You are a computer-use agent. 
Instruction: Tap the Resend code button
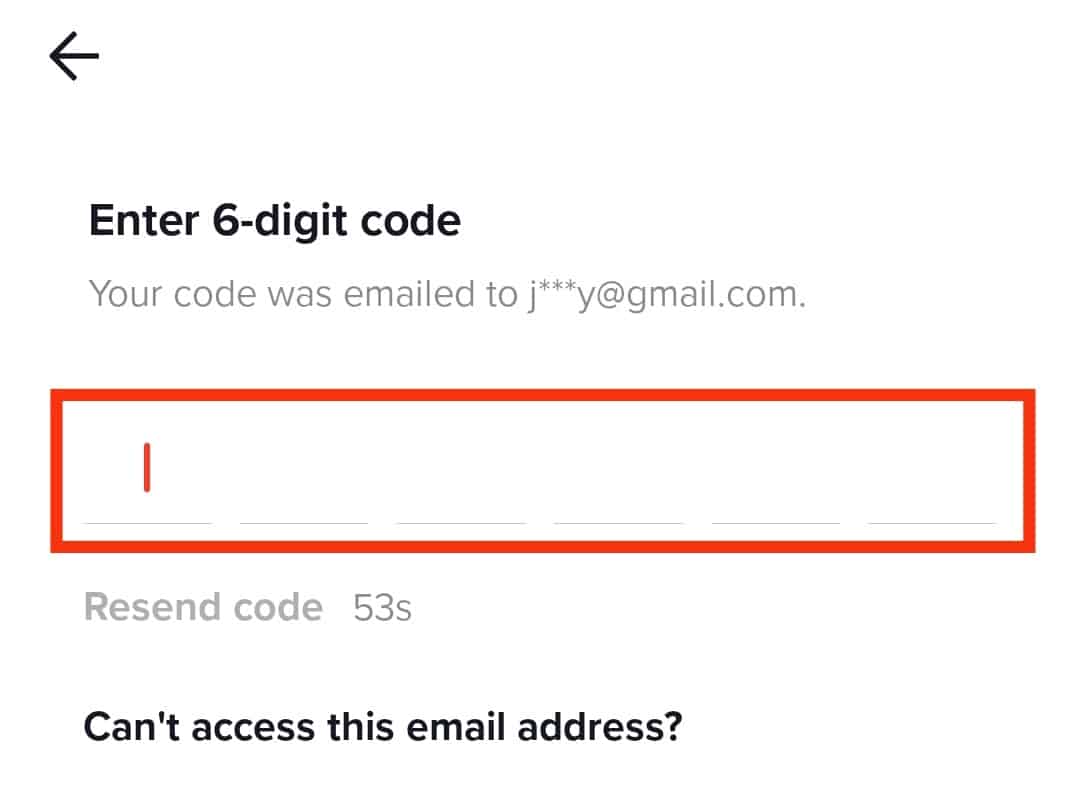click(x=203, y=607)
